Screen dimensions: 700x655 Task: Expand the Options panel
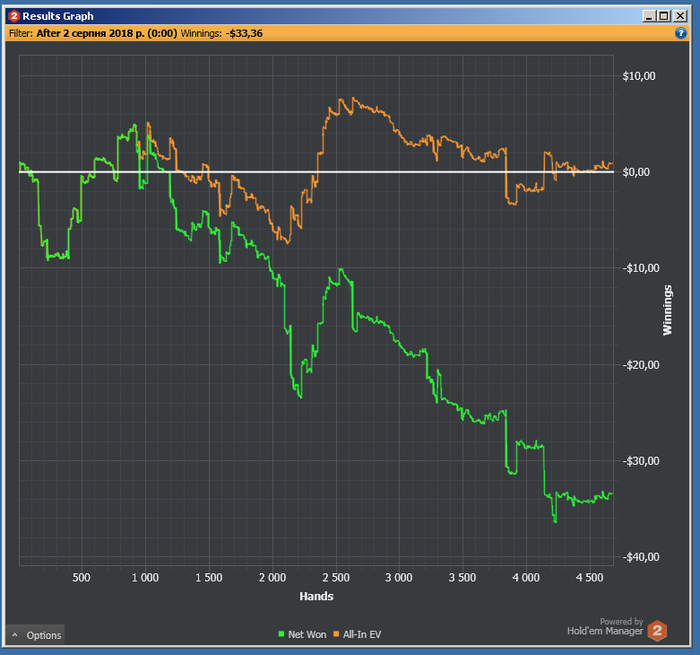point(35,635)
